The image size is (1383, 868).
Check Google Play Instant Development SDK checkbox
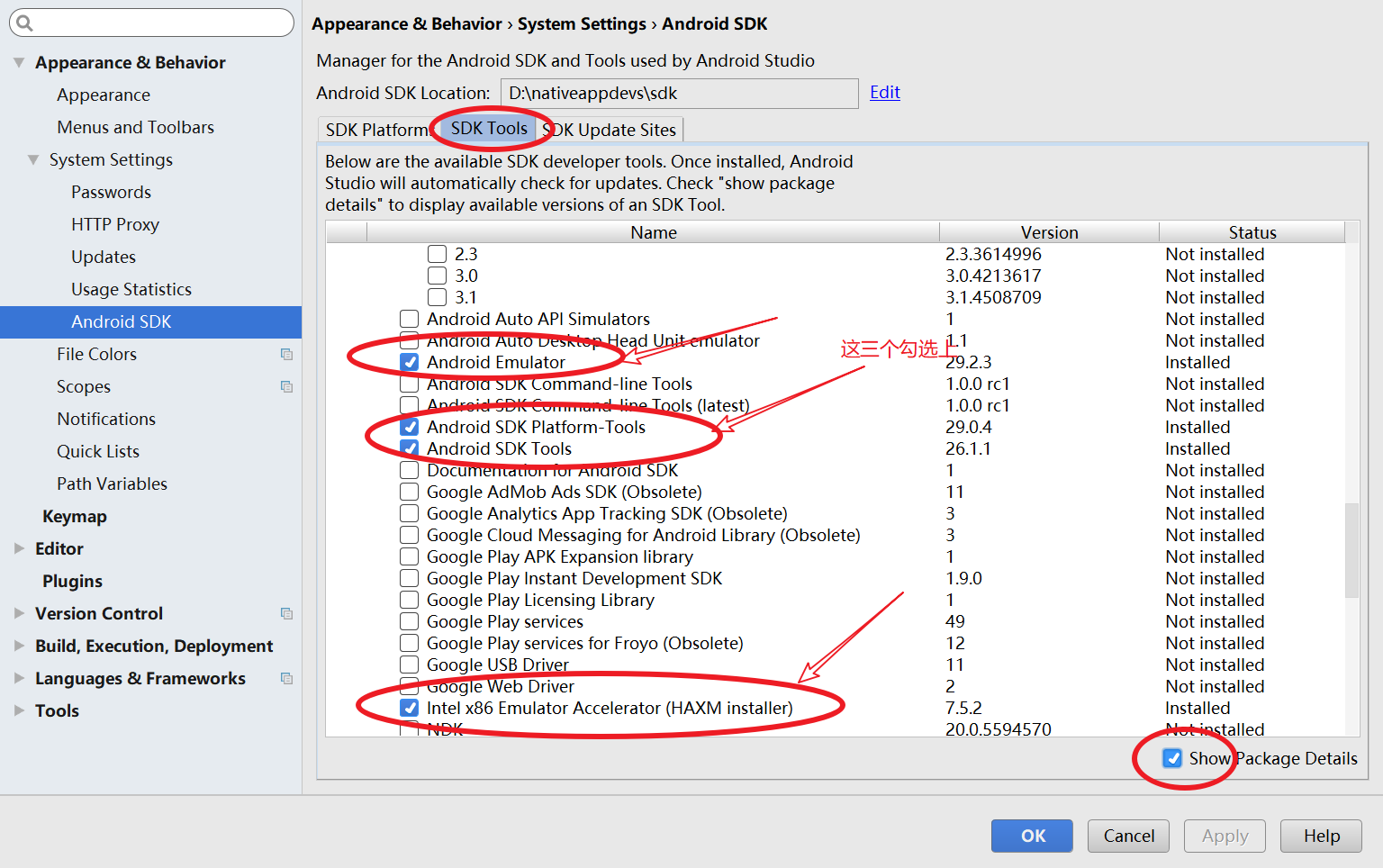pos(409,578)
